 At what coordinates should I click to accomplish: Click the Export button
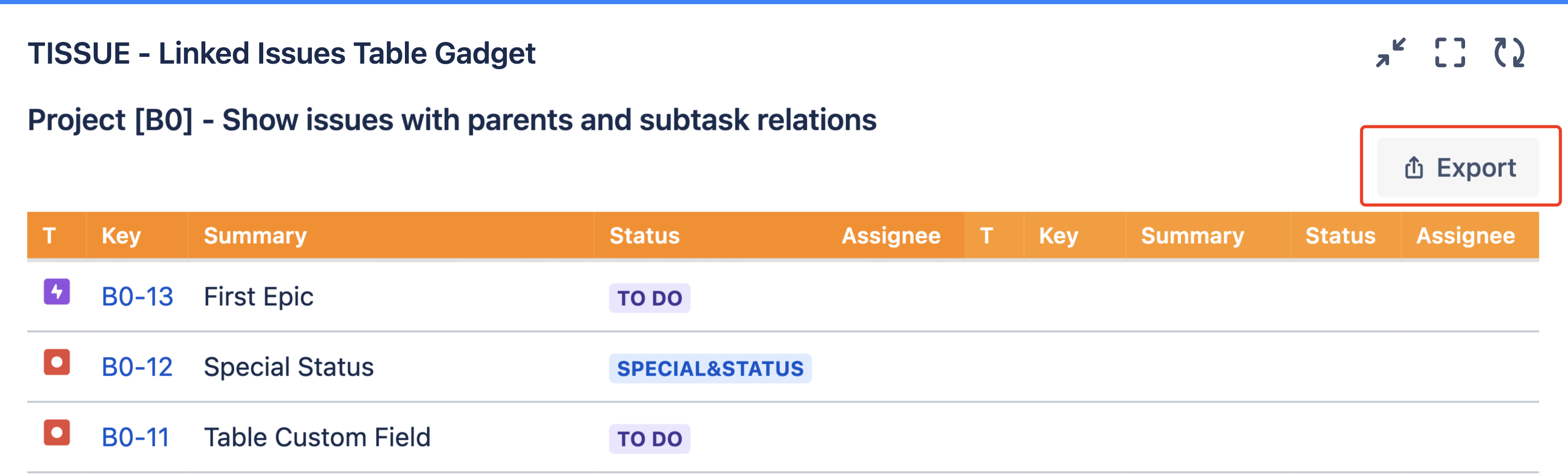1458,168
